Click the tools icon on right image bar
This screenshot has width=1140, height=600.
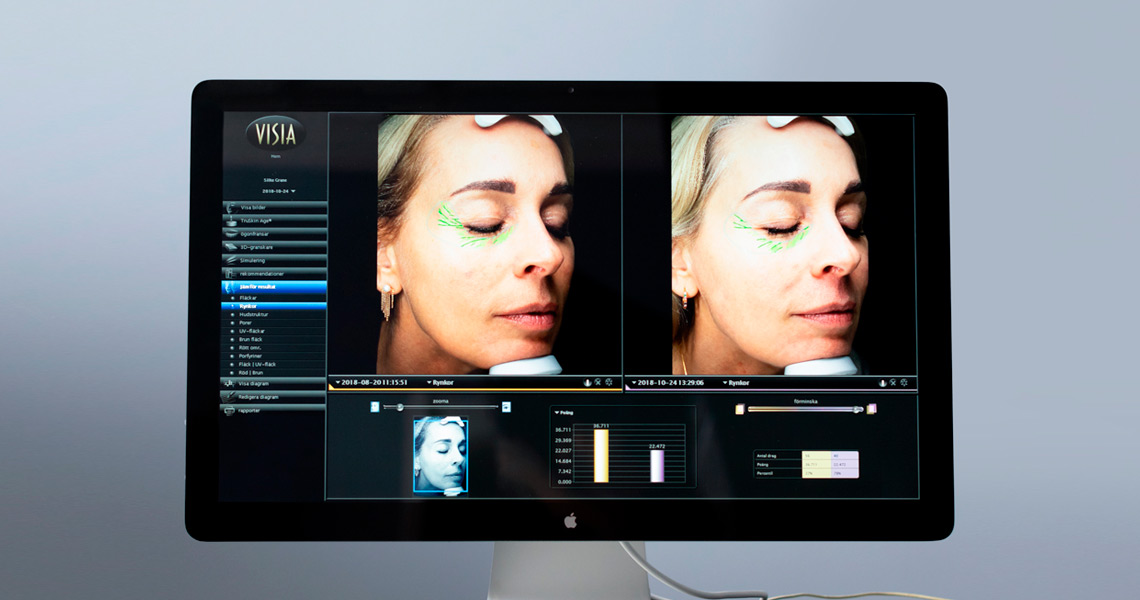pyautogui.click(x=892, y=382)
